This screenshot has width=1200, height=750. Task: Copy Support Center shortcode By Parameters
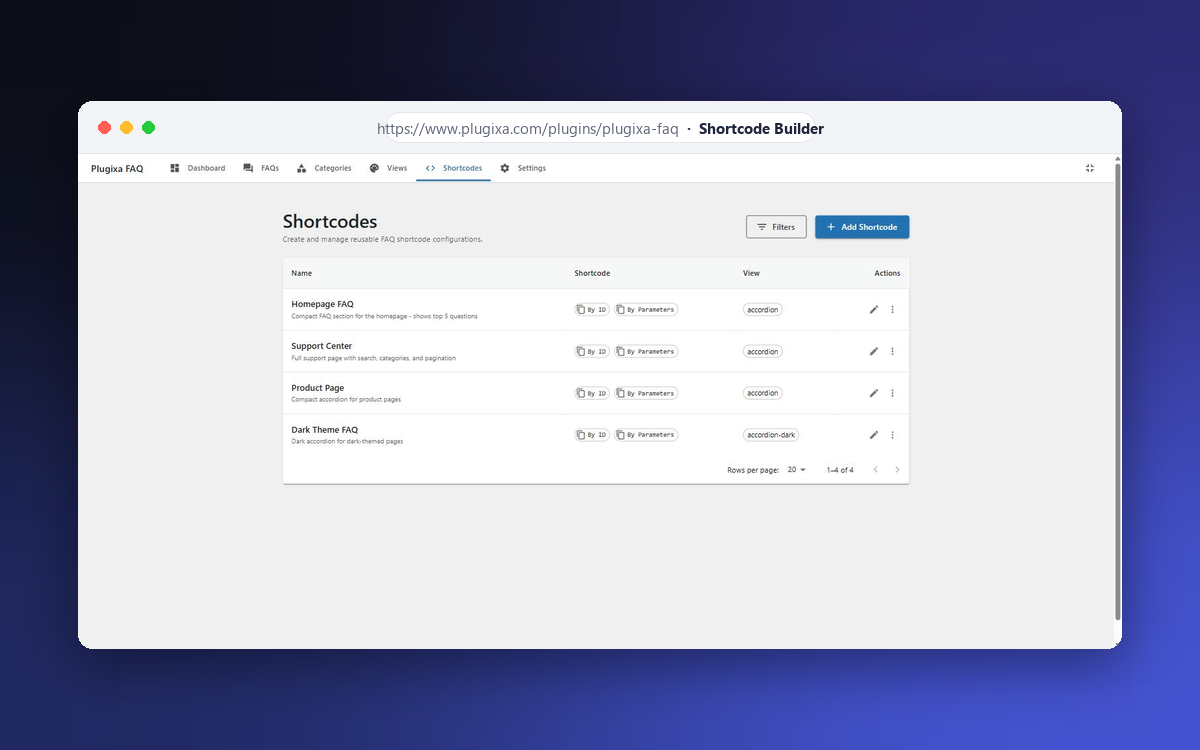pos(646,352)
